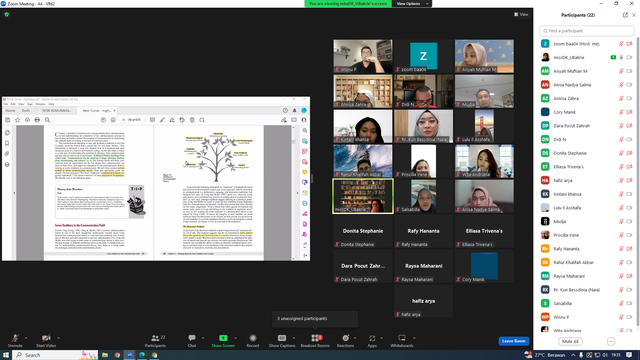Toggle microphone for Rafy Hananta
The width and height of the screenshot is (640, 360).
coord(621,249)
